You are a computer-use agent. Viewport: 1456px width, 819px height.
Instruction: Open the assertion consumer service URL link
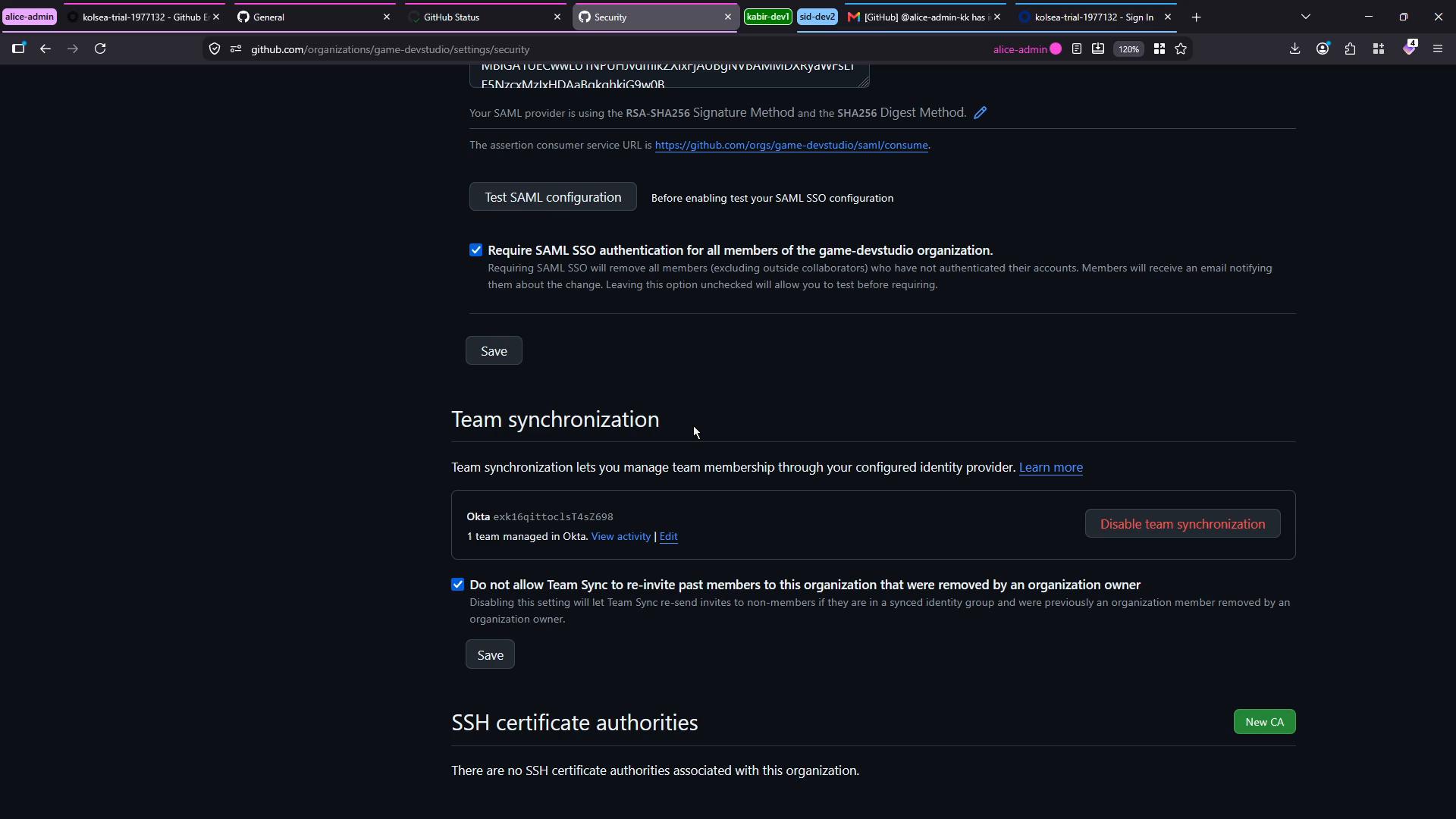pyautogui.click(x=791, y=145)
